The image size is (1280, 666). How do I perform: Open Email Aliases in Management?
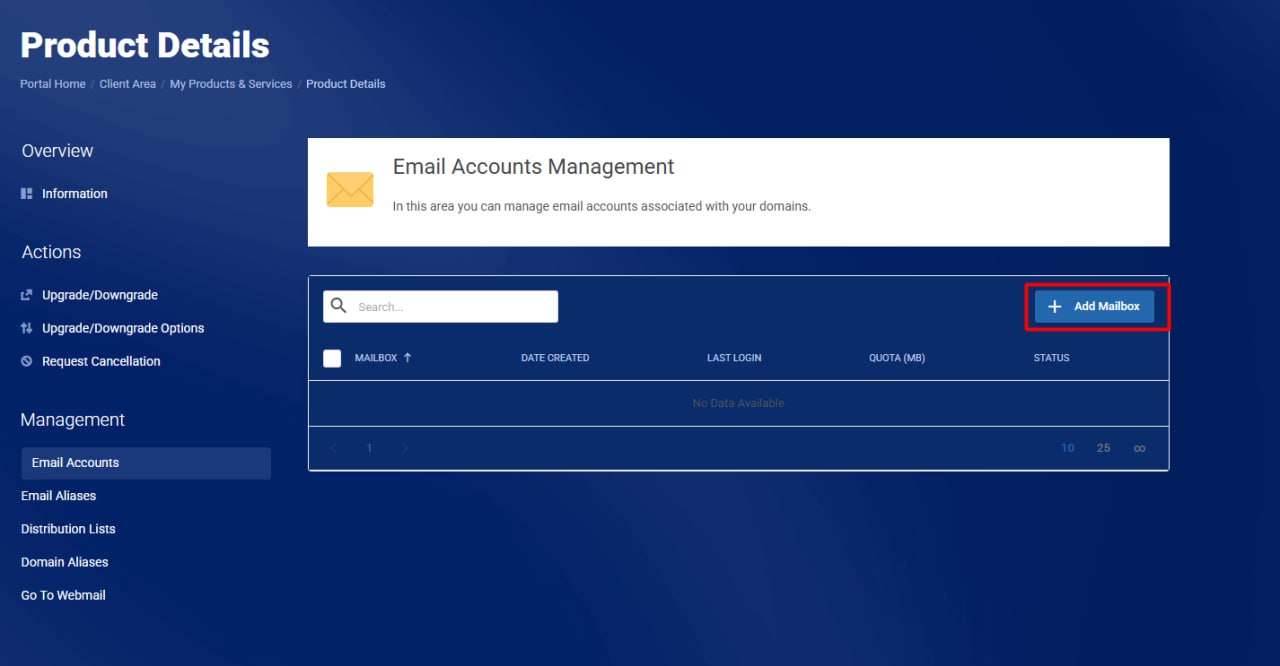tap(59, 496)
